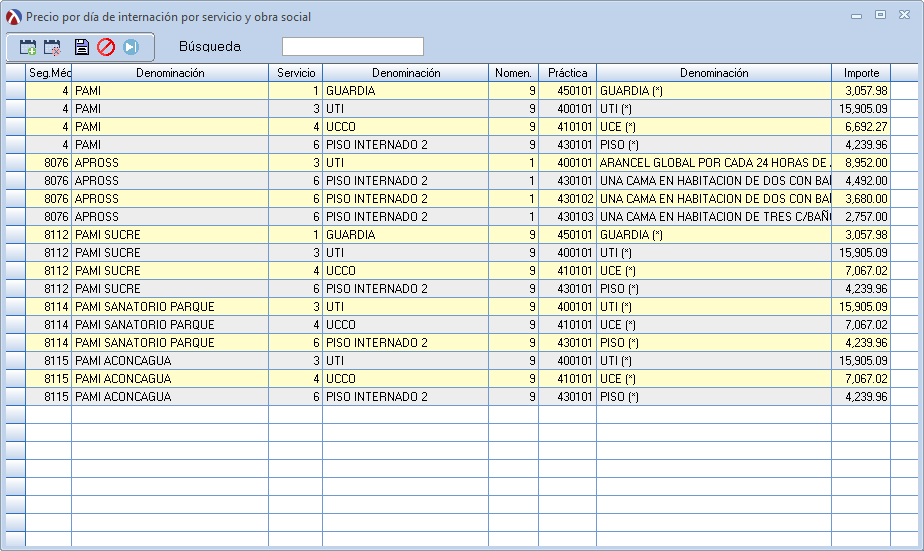Click the add new record calendar icon
The height and width of the screenshot is (551, 924).
(28, 47)
